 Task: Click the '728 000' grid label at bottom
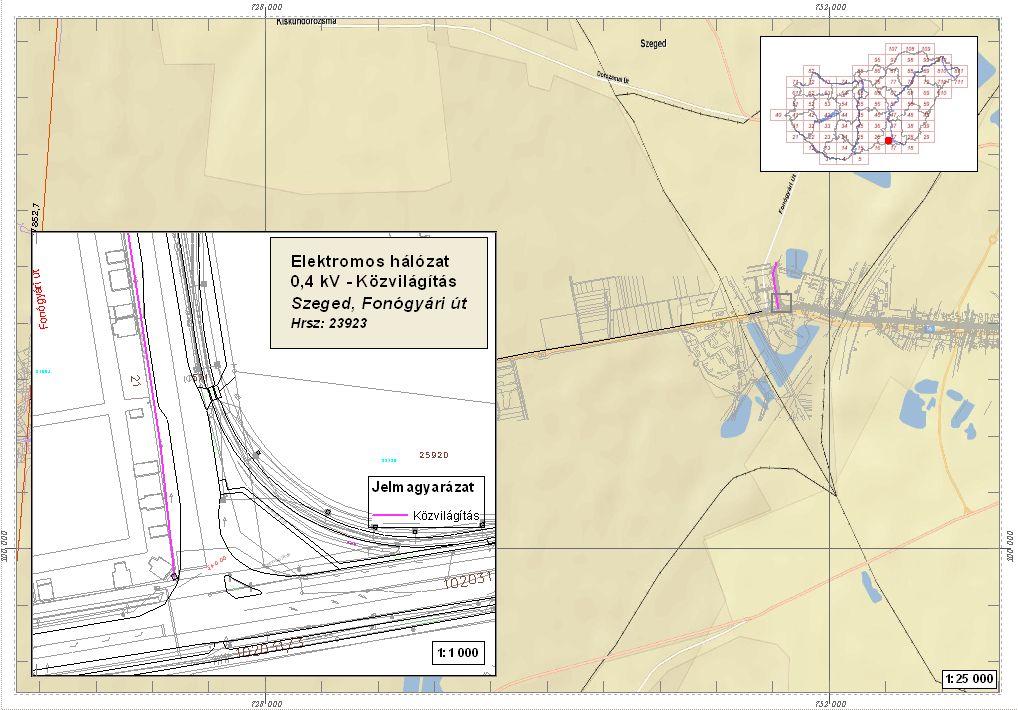(x=266, y=704)
